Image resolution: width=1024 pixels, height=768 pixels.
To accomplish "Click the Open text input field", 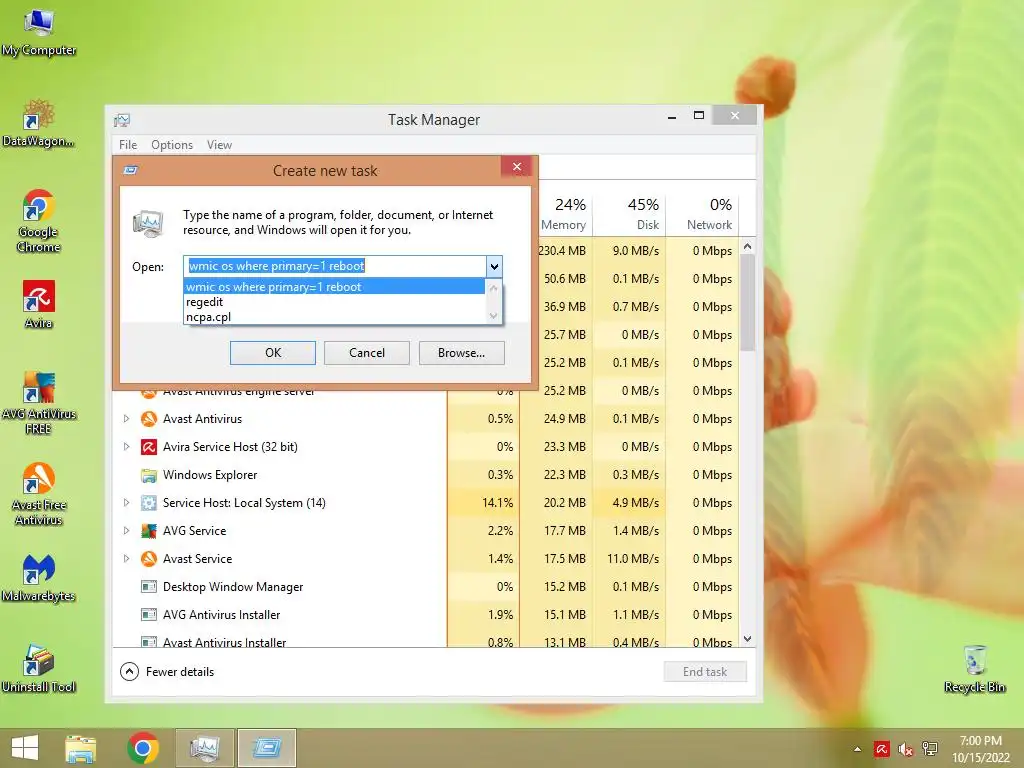I will tap(336, 266).
